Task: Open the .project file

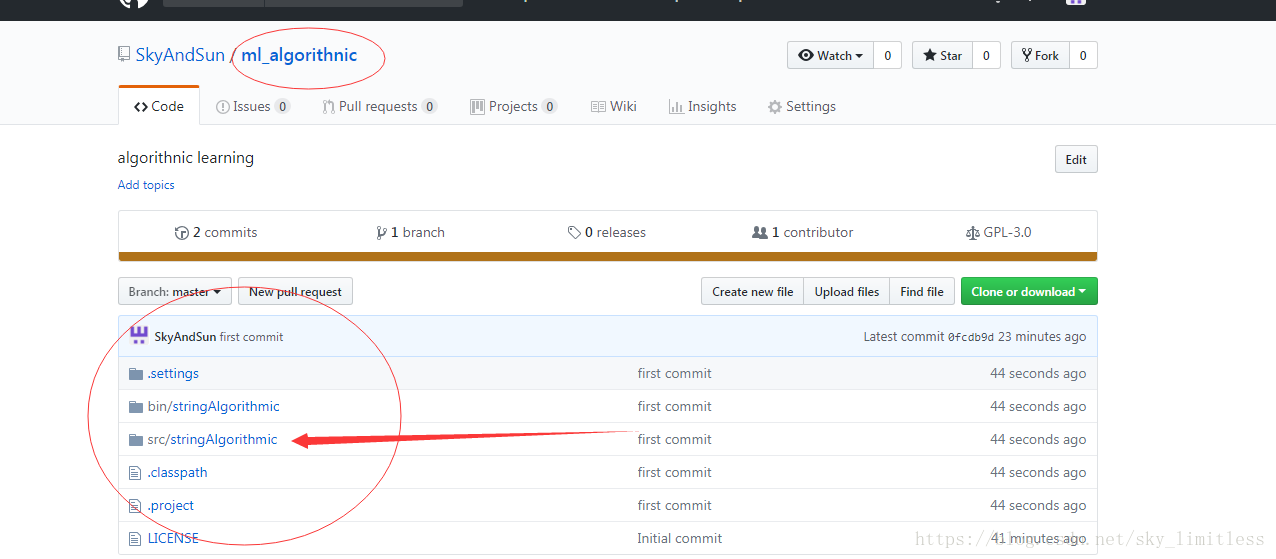Action: coord(170,505)
